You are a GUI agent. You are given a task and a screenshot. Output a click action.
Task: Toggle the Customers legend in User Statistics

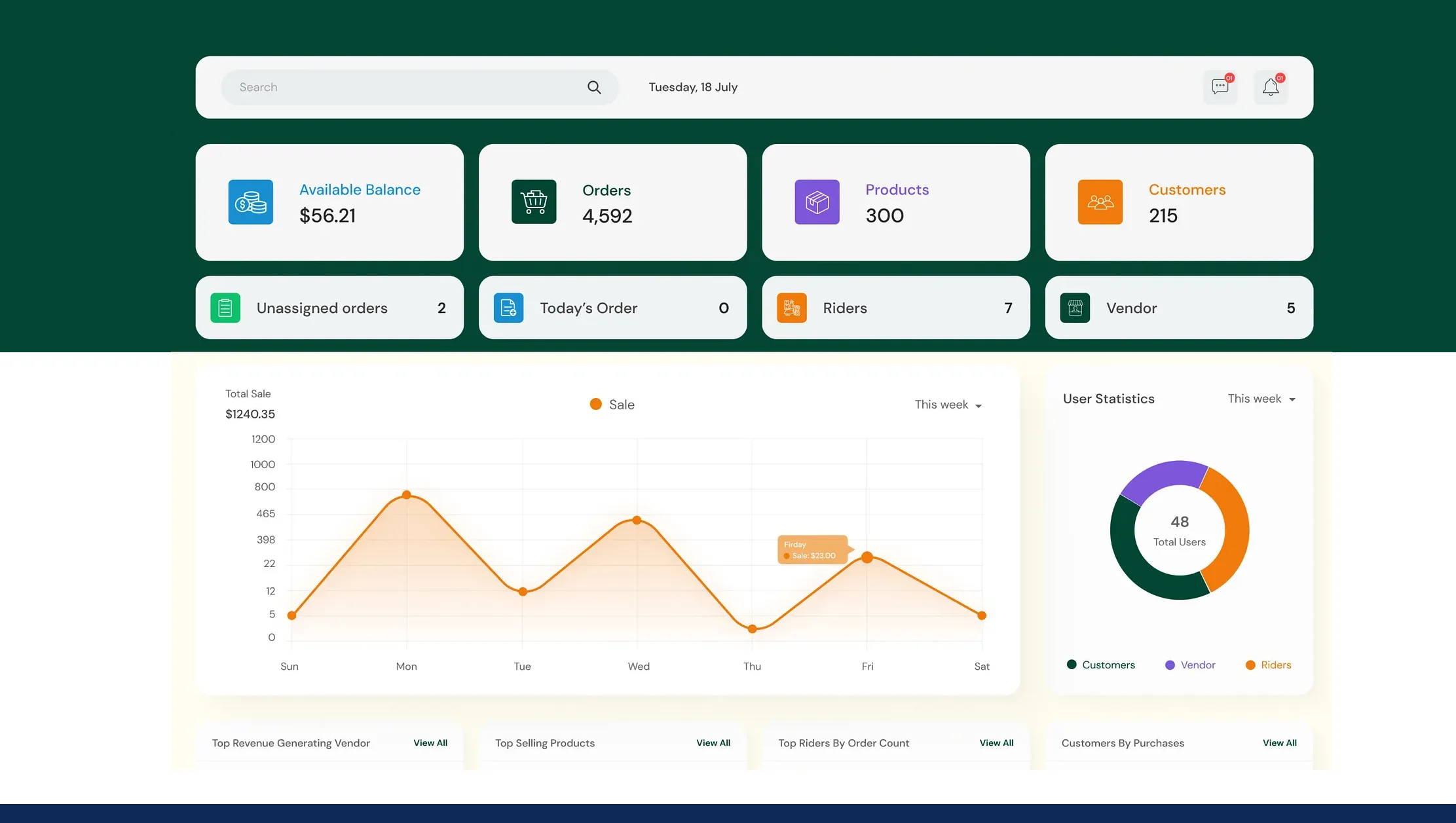[x=1101, y=665]
